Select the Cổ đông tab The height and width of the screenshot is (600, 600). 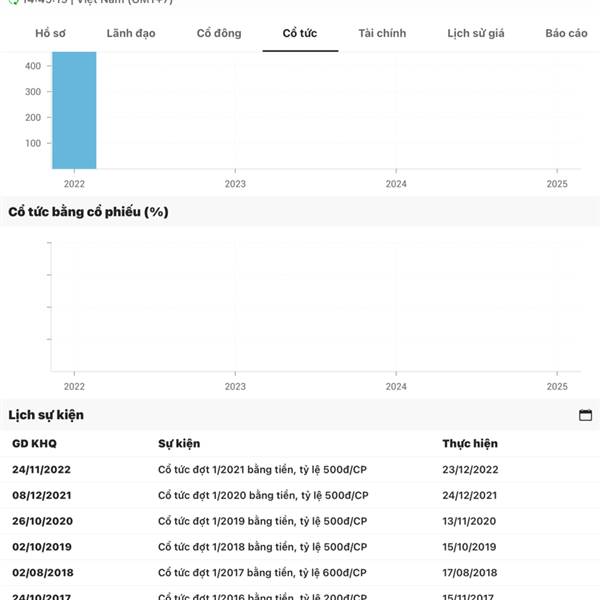(x=219, y=33)
